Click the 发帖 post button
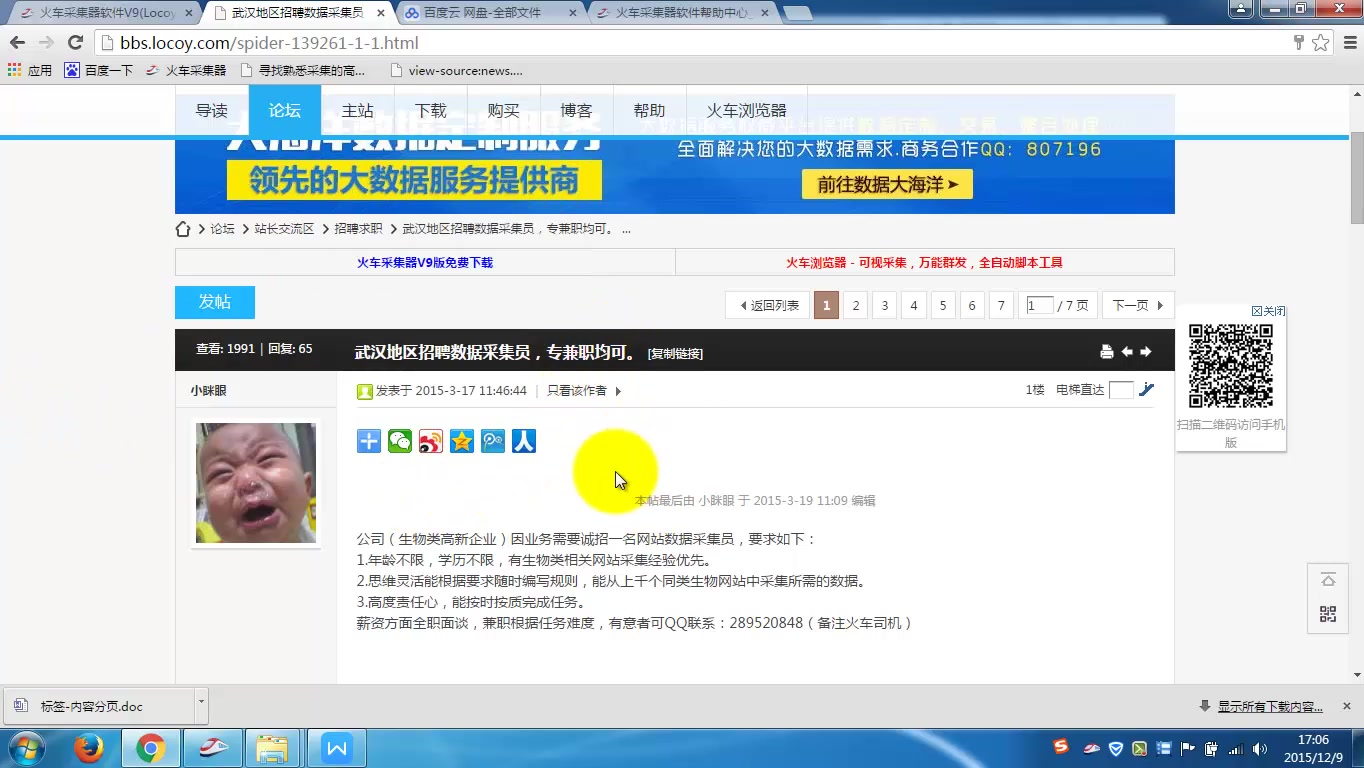Viewport: 1364px width, 768px height. pyautogui.click(x=215, y=302)
